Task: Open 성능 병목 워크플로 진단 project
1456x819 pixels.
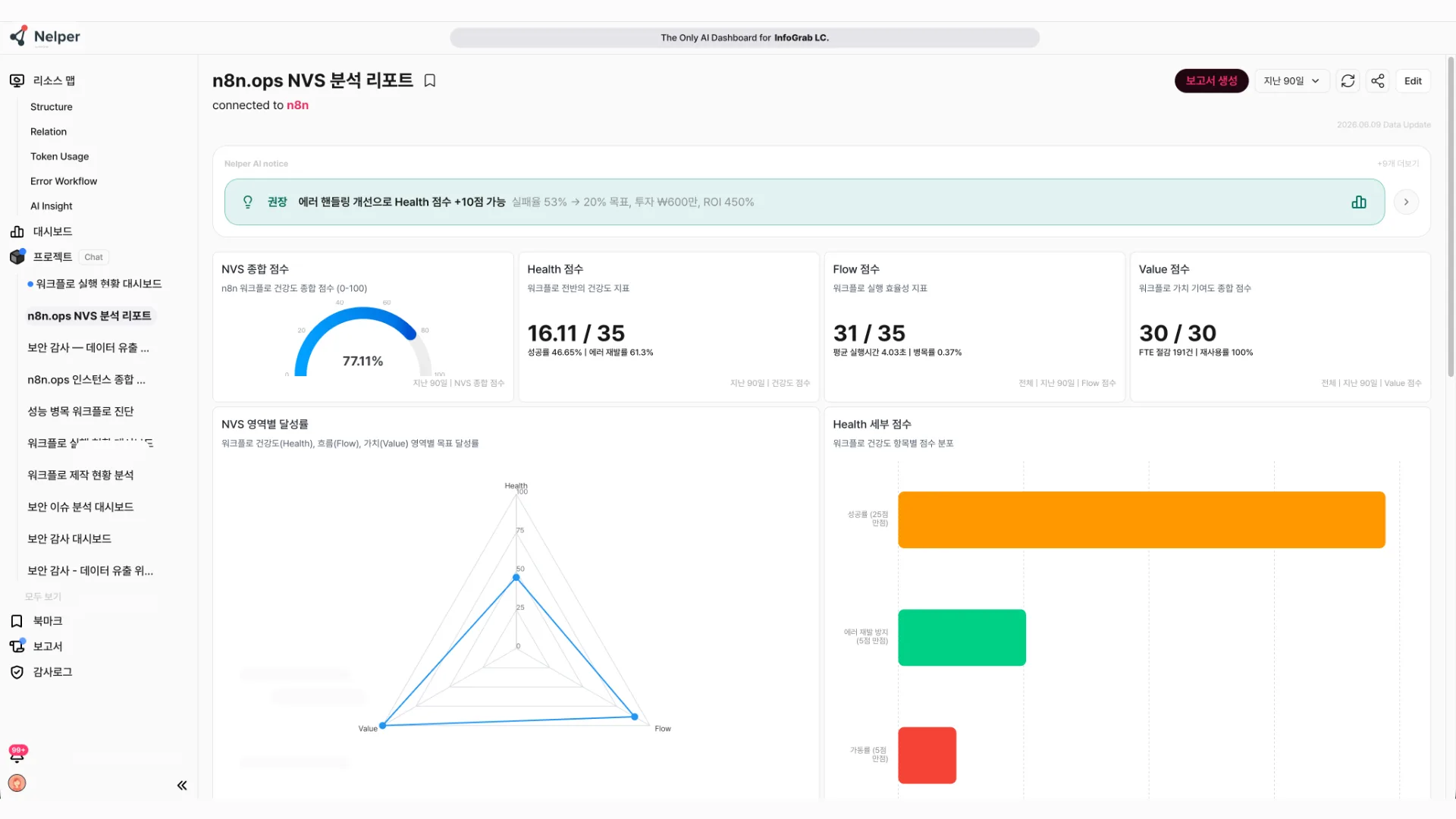Action: tap(80, 411)
